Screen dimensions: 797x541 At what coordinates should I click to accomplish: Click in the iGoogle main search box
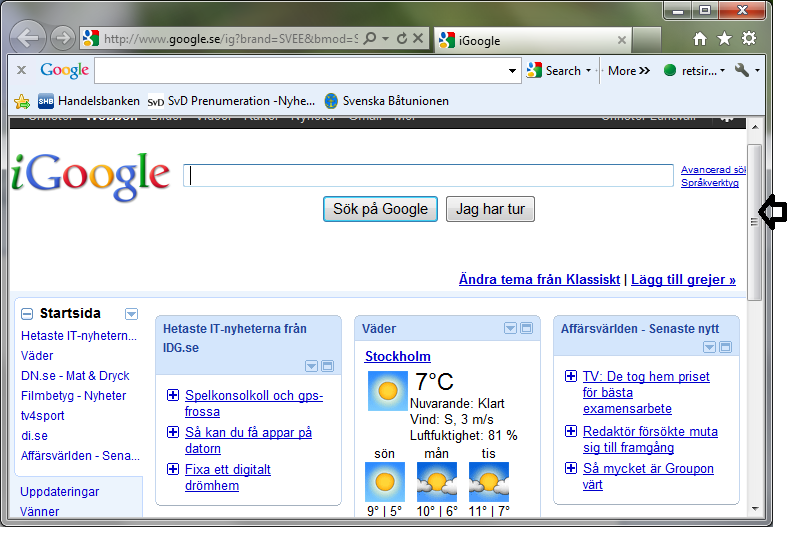click(428, 175)
